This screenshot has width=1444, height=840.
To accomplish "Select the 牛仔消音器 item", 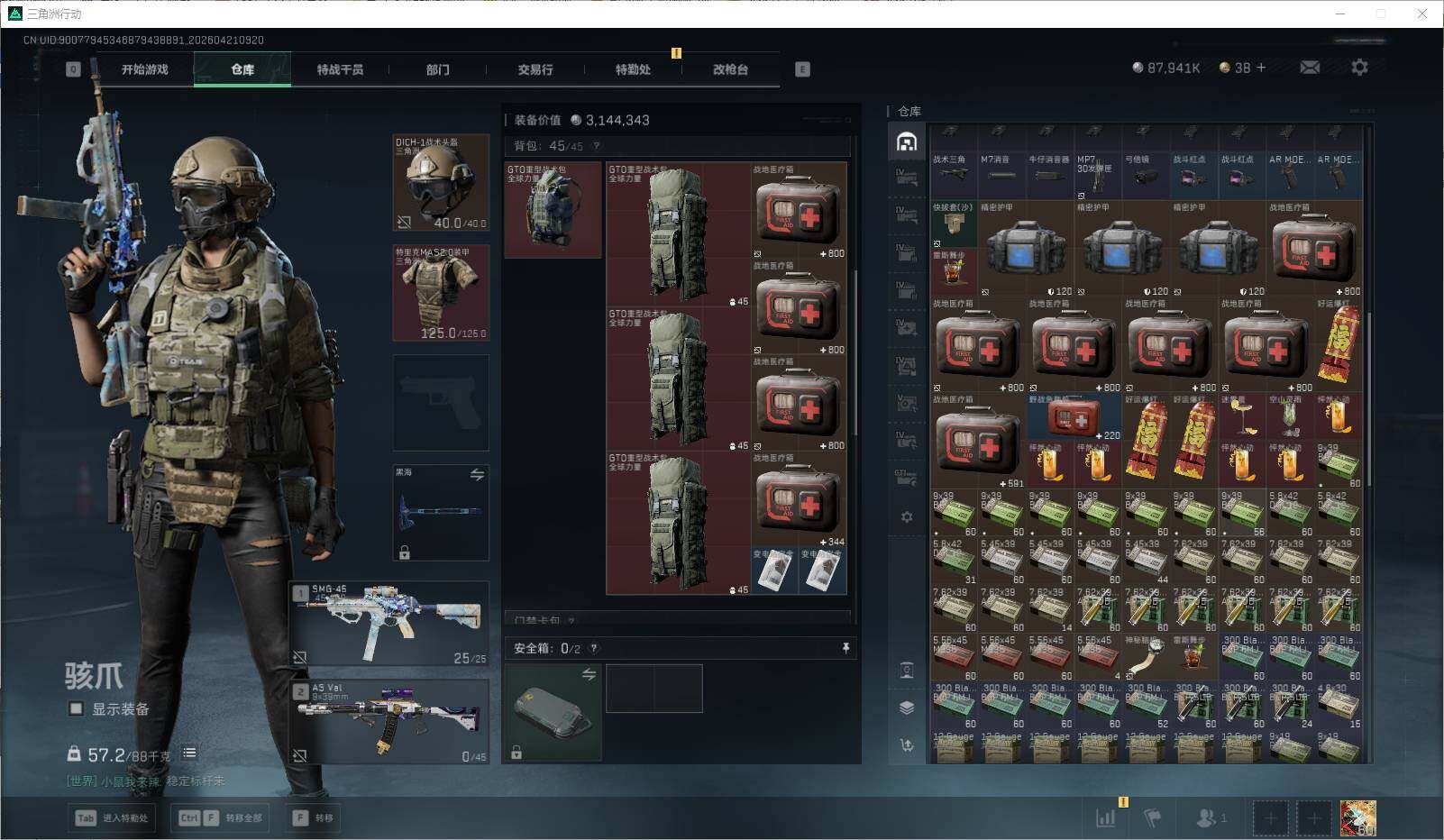I will 1050,175.
